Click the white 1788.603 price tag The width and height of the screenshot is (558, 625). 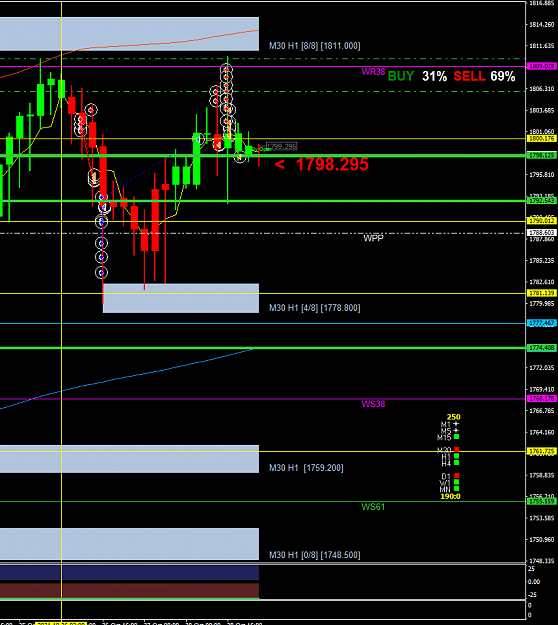pyautogui.click(x=541, y=232)
